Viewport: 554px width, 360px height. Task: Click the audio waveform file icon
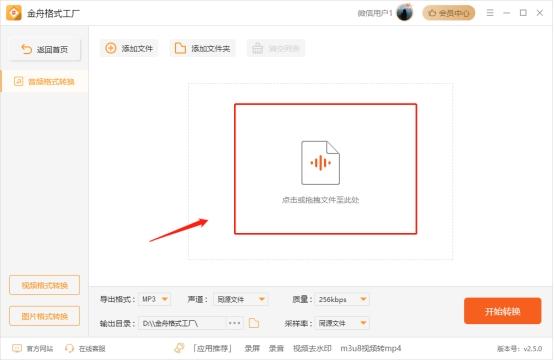click(x=320, y=163)
